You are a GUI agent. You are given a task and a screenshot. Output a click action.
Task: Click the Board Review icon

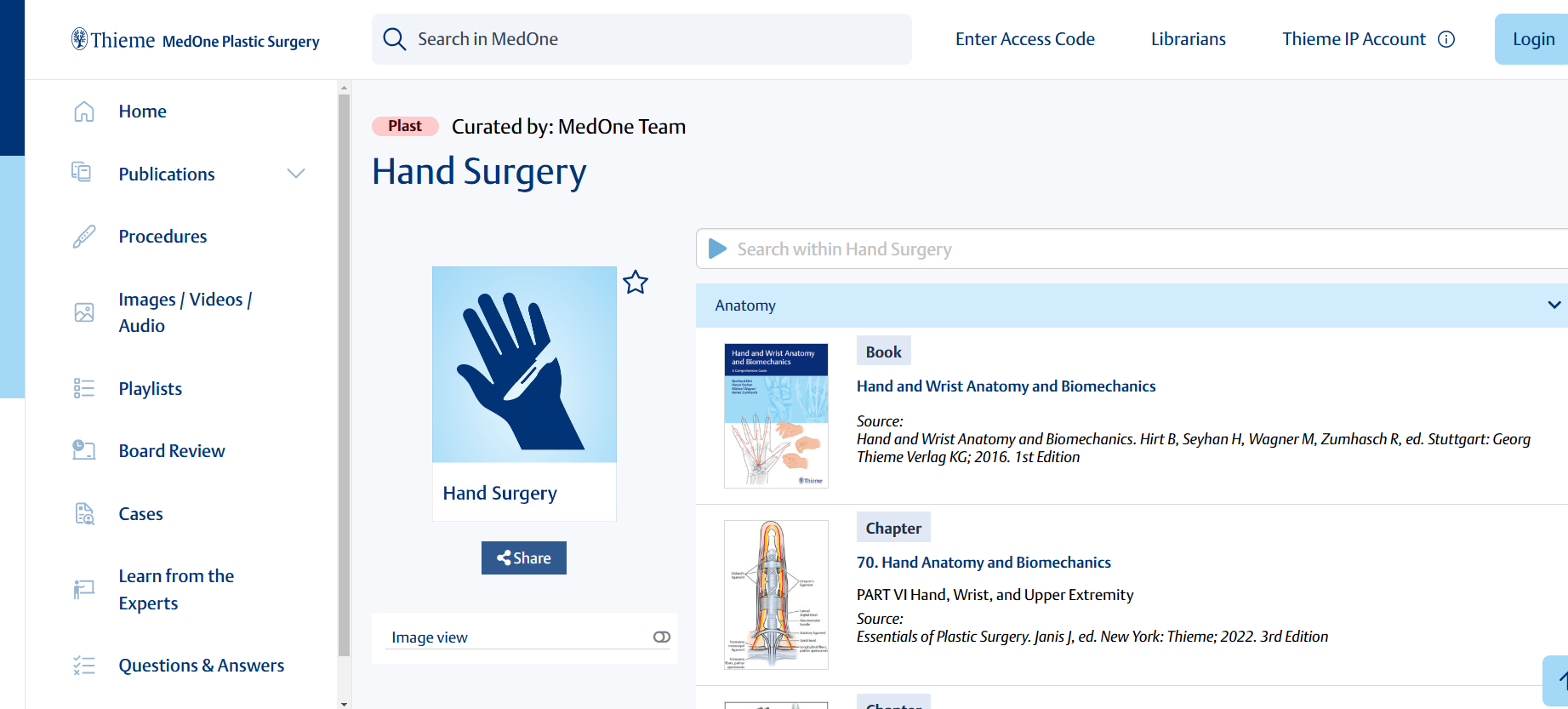(84, 450)
